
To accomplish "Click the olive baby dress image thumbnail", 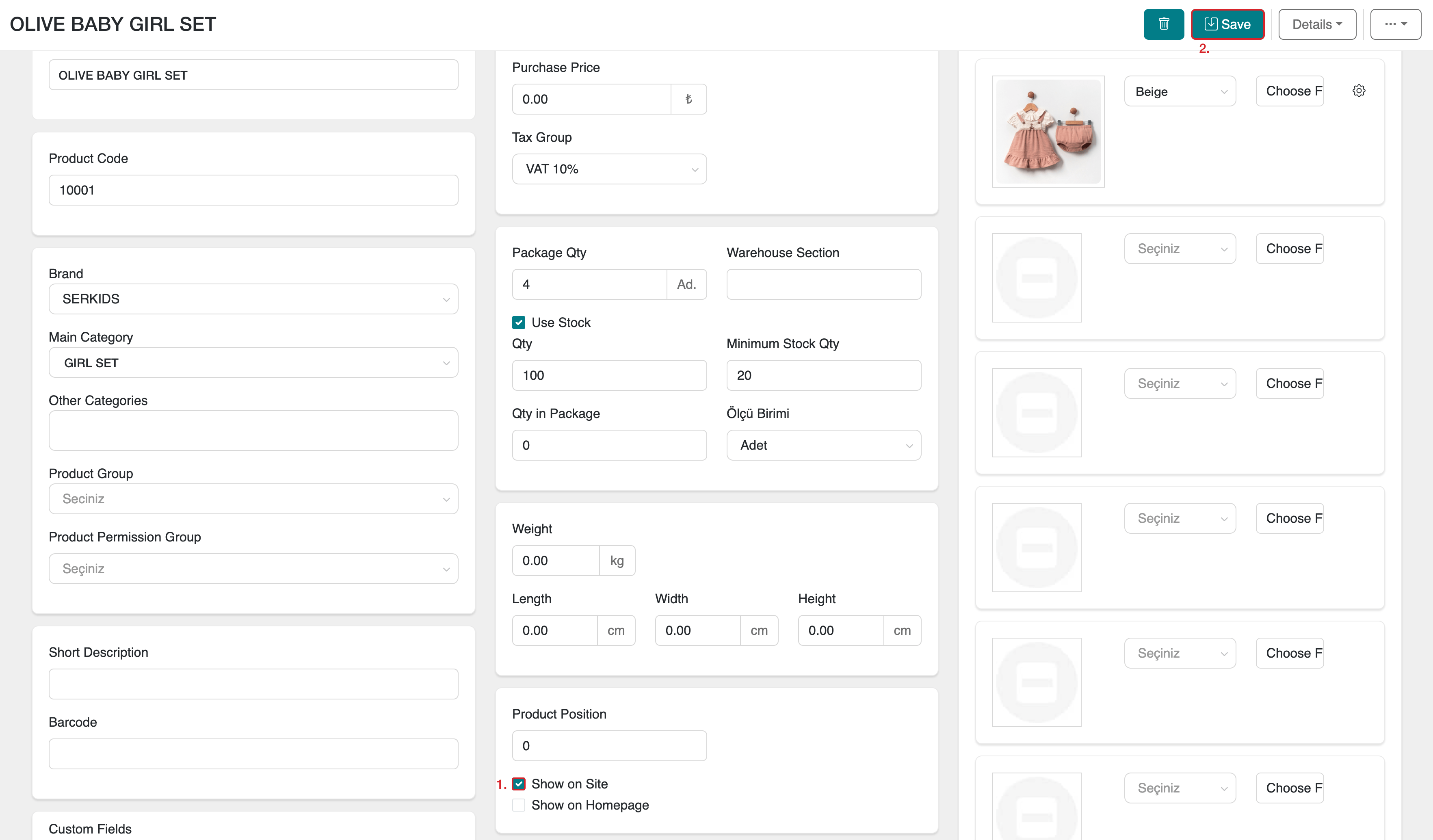I will tap(1048, 131).
